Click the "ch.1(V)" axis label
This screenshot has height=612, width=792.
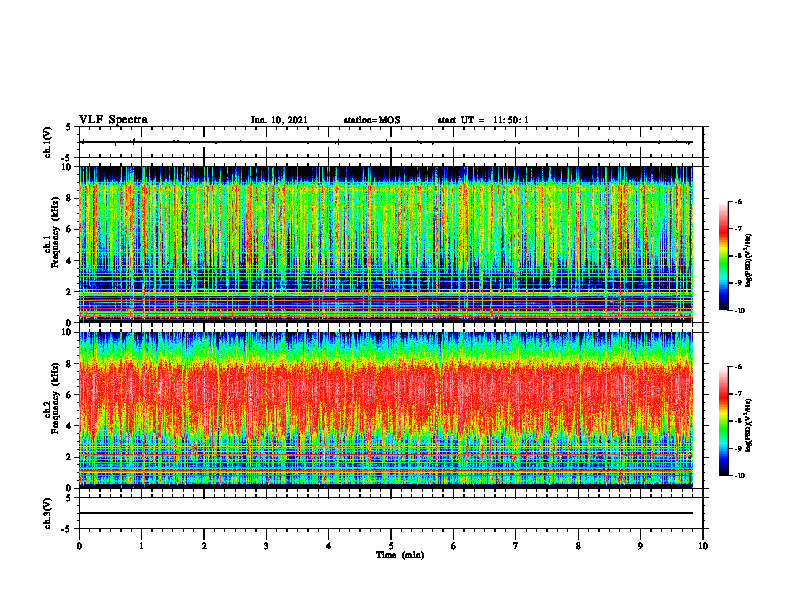point(47,142)
